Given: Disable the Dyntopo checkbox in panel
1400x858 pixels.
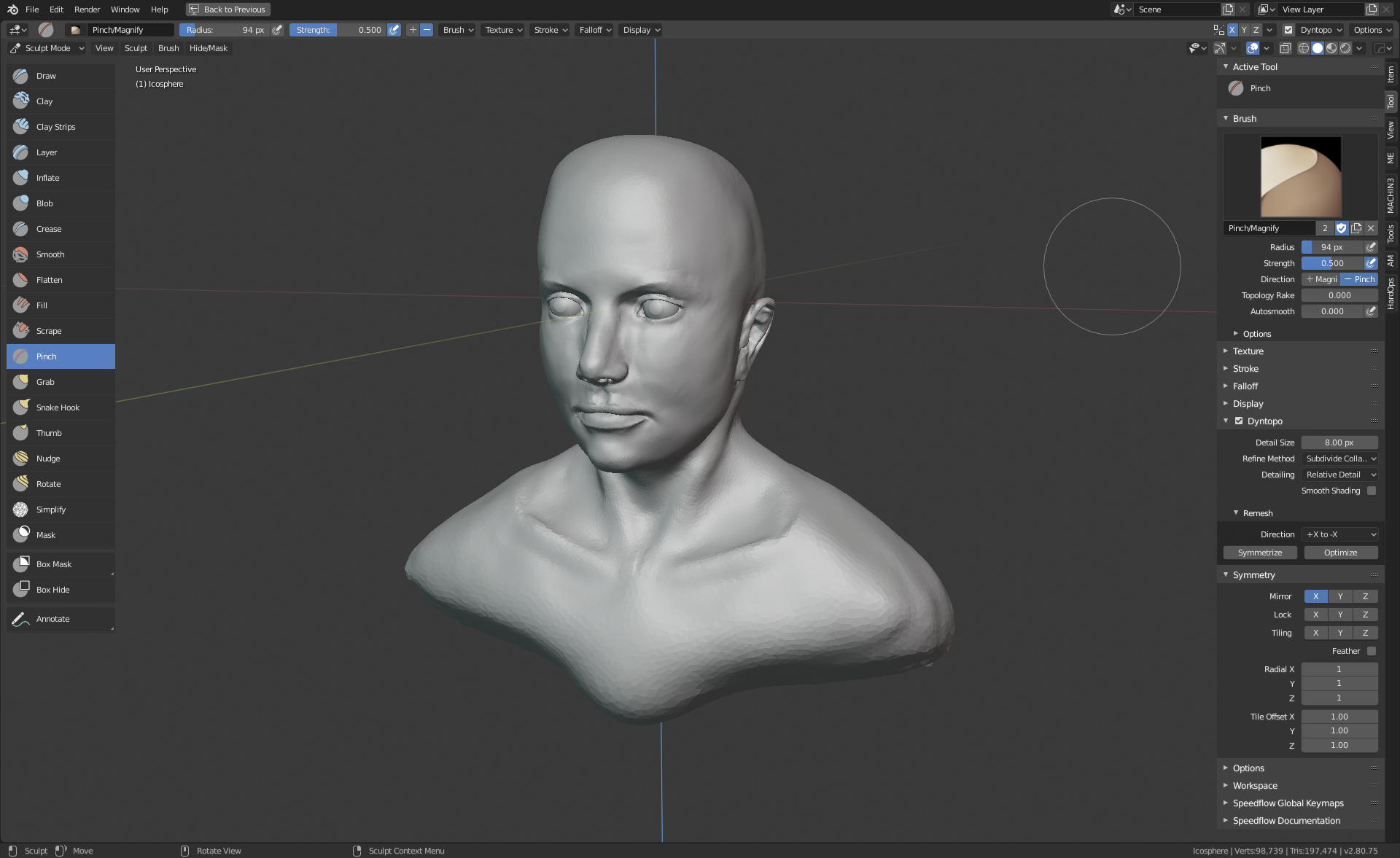Looking at the screenshot, I should click(x=1239, y=421).
